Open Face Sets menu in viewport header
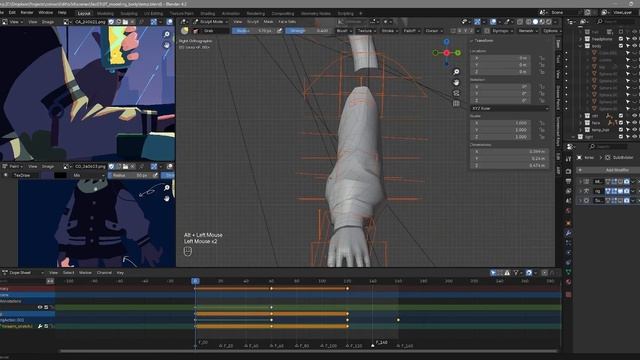This screenshot has width=640, height=360. (x=287, y=22)
